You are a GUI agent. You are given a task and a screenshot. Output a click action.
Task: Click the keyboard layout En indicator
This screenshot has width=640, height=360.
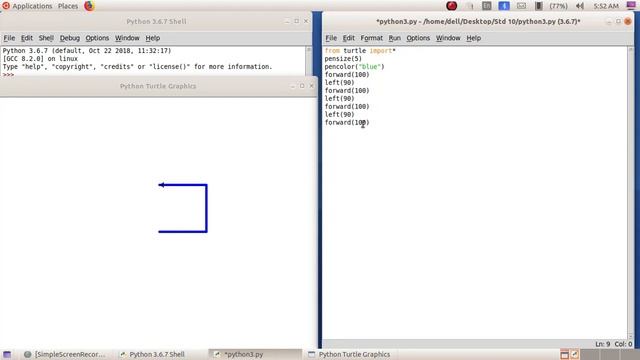click(487, 6)
